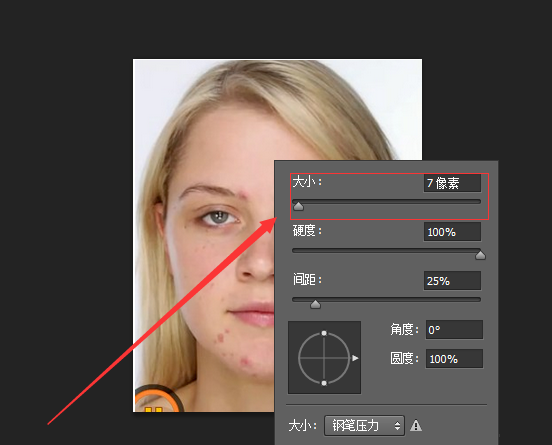Viewport: 552px width, 445px height.
Task: Click the arrowhead on the brush angle circle
Action: 355,358
